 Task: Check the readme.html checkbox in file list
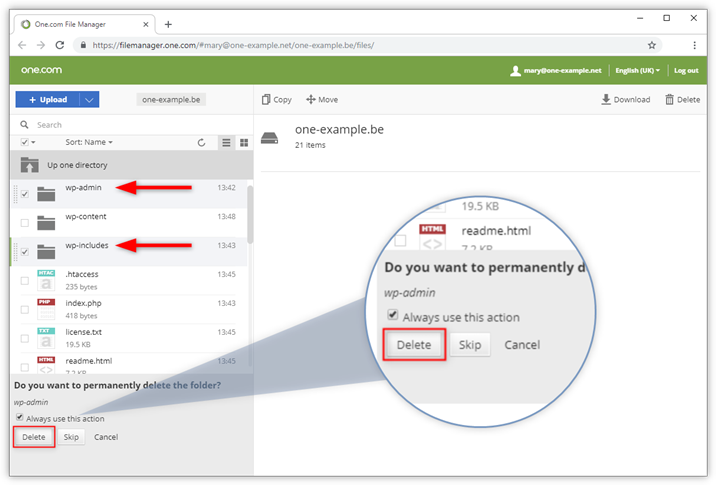[x=25, y=367]
